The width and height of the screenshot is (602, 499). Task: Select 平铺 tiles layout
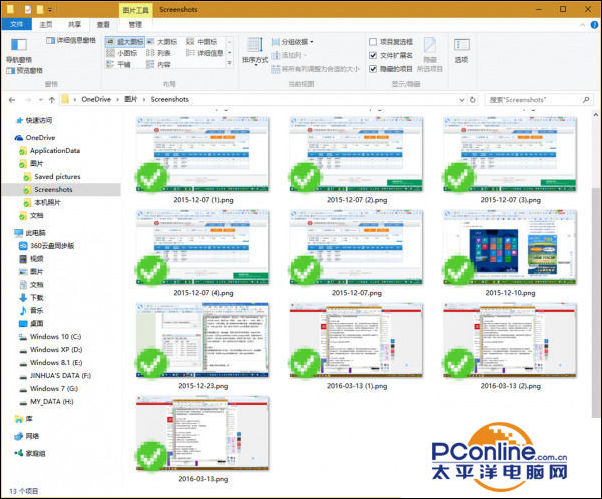[119, 64]
